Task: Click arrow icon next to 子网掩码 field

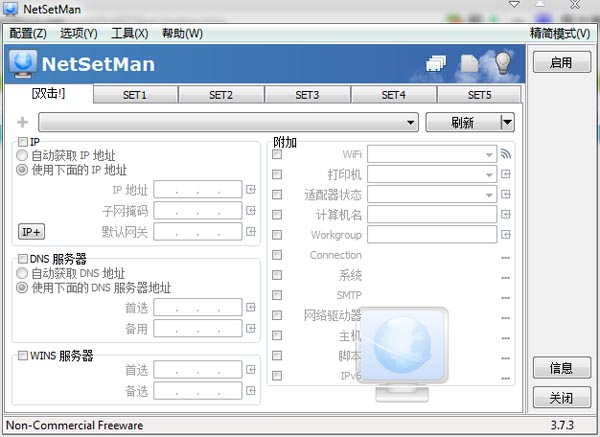Action: pos(251,210)
